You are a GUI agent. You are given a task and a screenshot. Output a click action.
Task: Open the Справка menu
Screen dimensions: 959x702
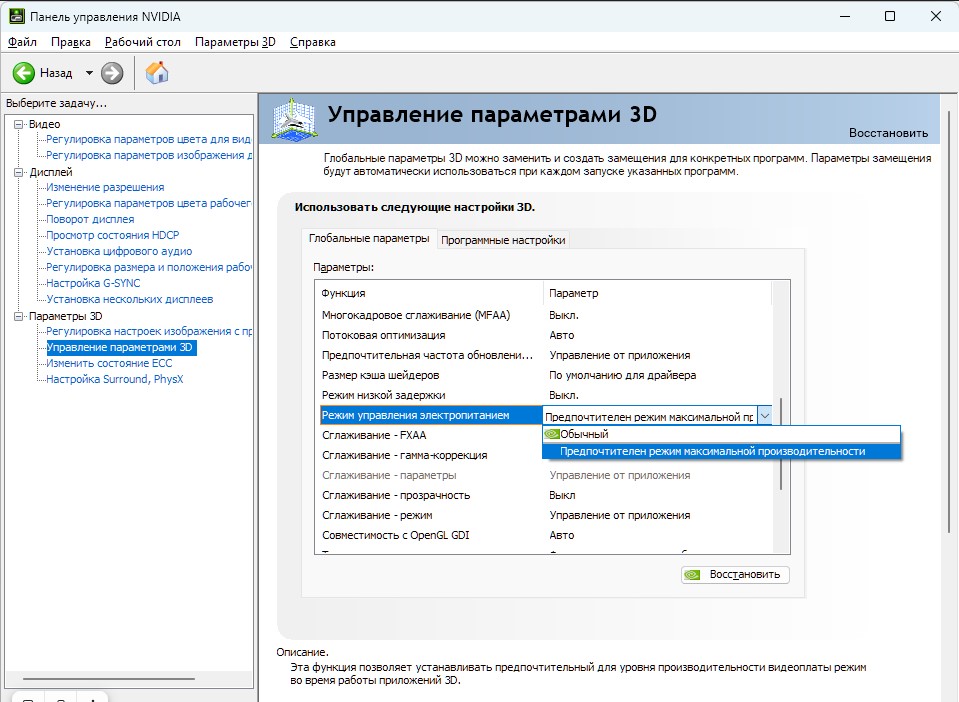tap(313, 42)
